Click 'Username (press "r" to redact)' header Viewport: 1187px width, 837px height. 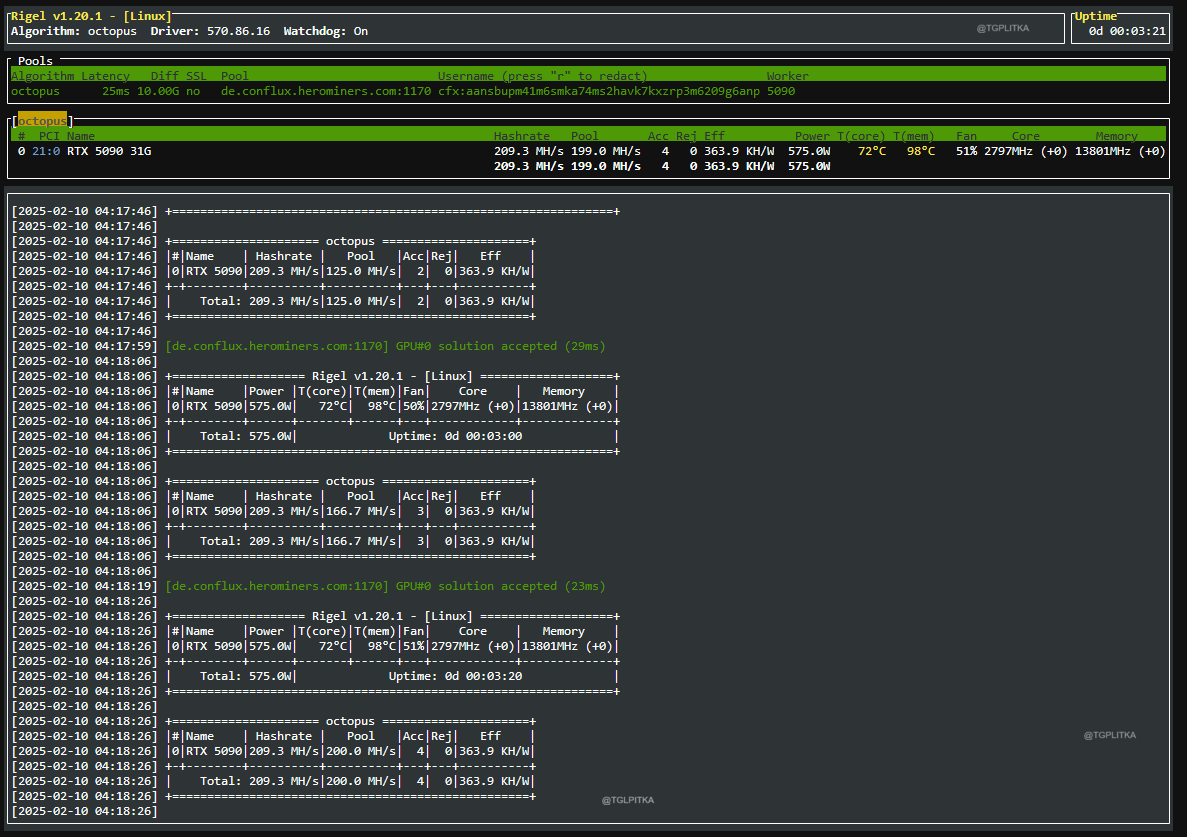click(542, 76)
